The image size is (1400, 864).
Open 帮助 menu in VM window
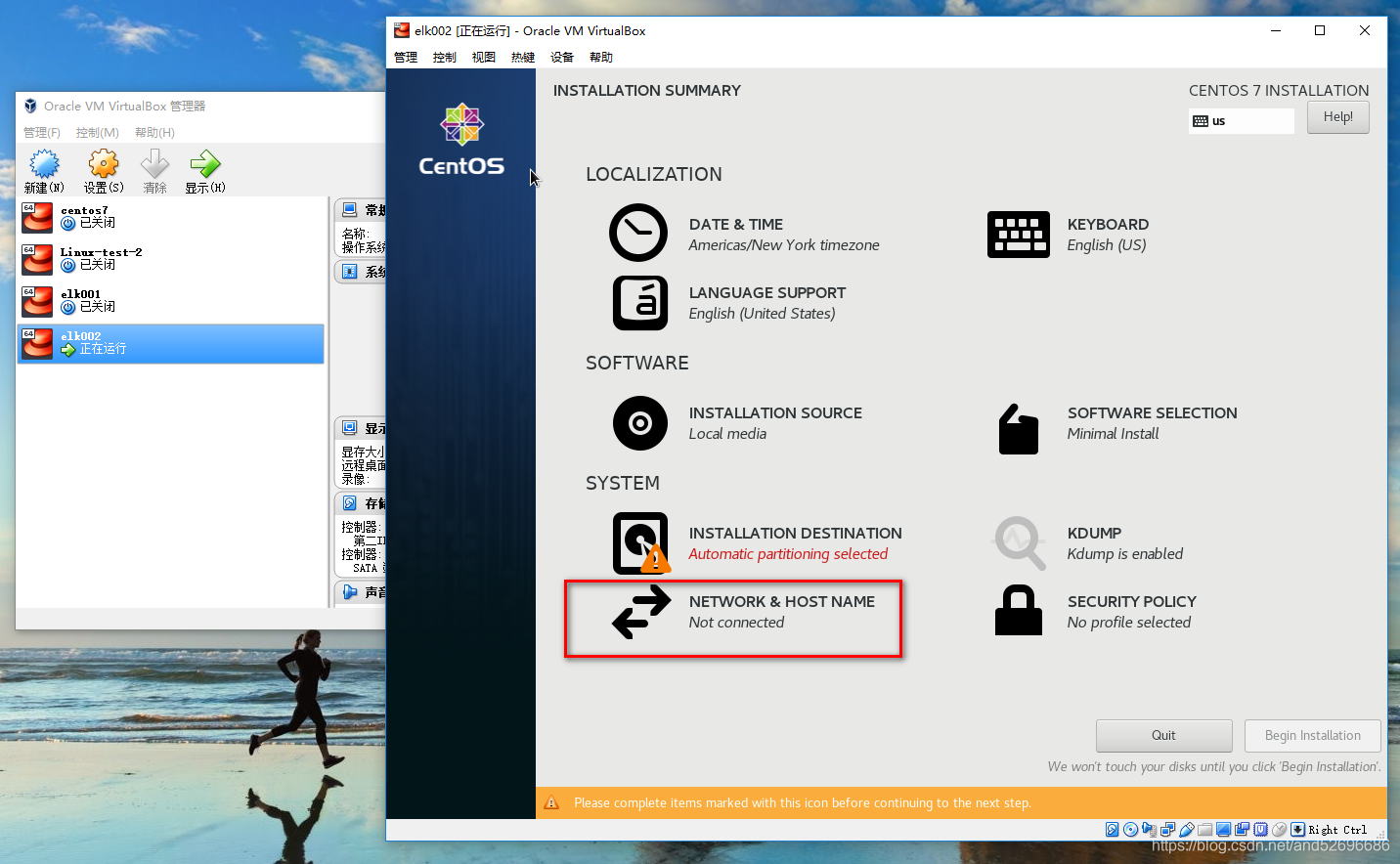[601, 58]
